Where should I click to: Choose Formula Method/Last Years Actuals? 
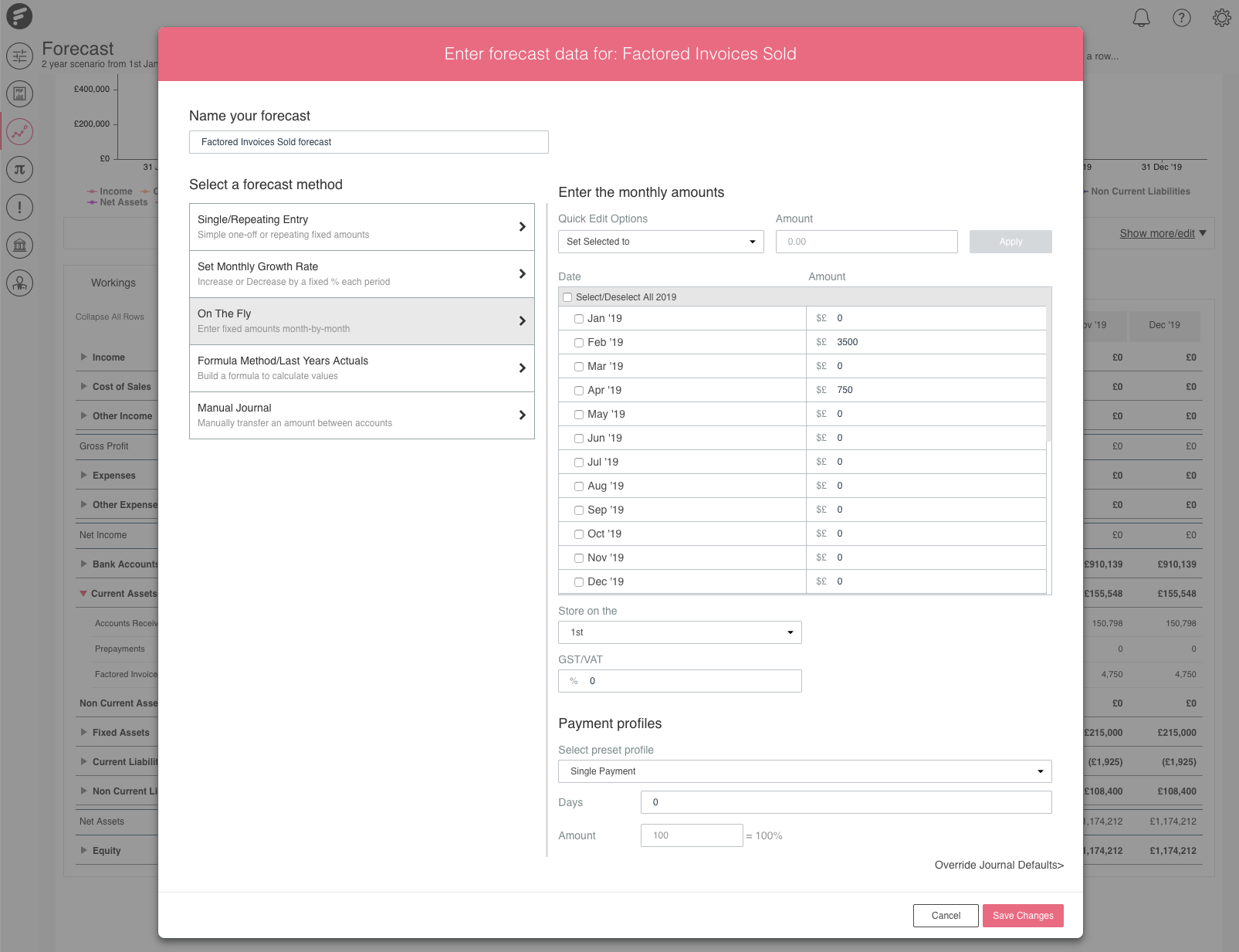[362, 368]
